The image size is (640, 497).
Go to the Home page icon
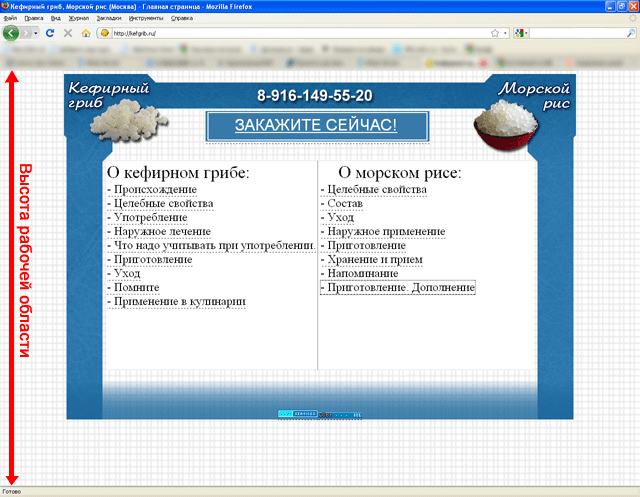pos(85,33)
